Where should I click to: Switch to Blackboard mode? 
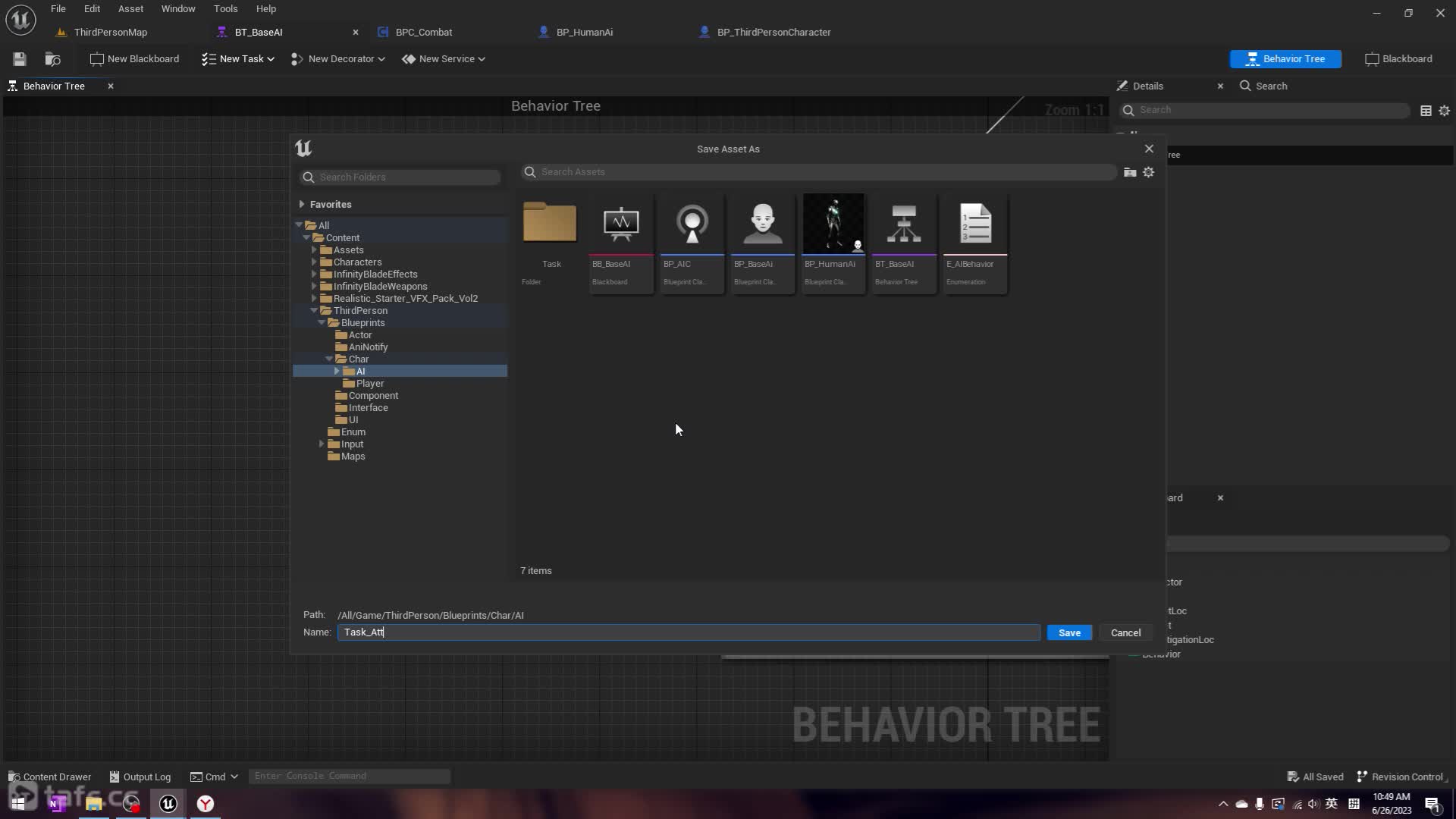pos(1398,59)
